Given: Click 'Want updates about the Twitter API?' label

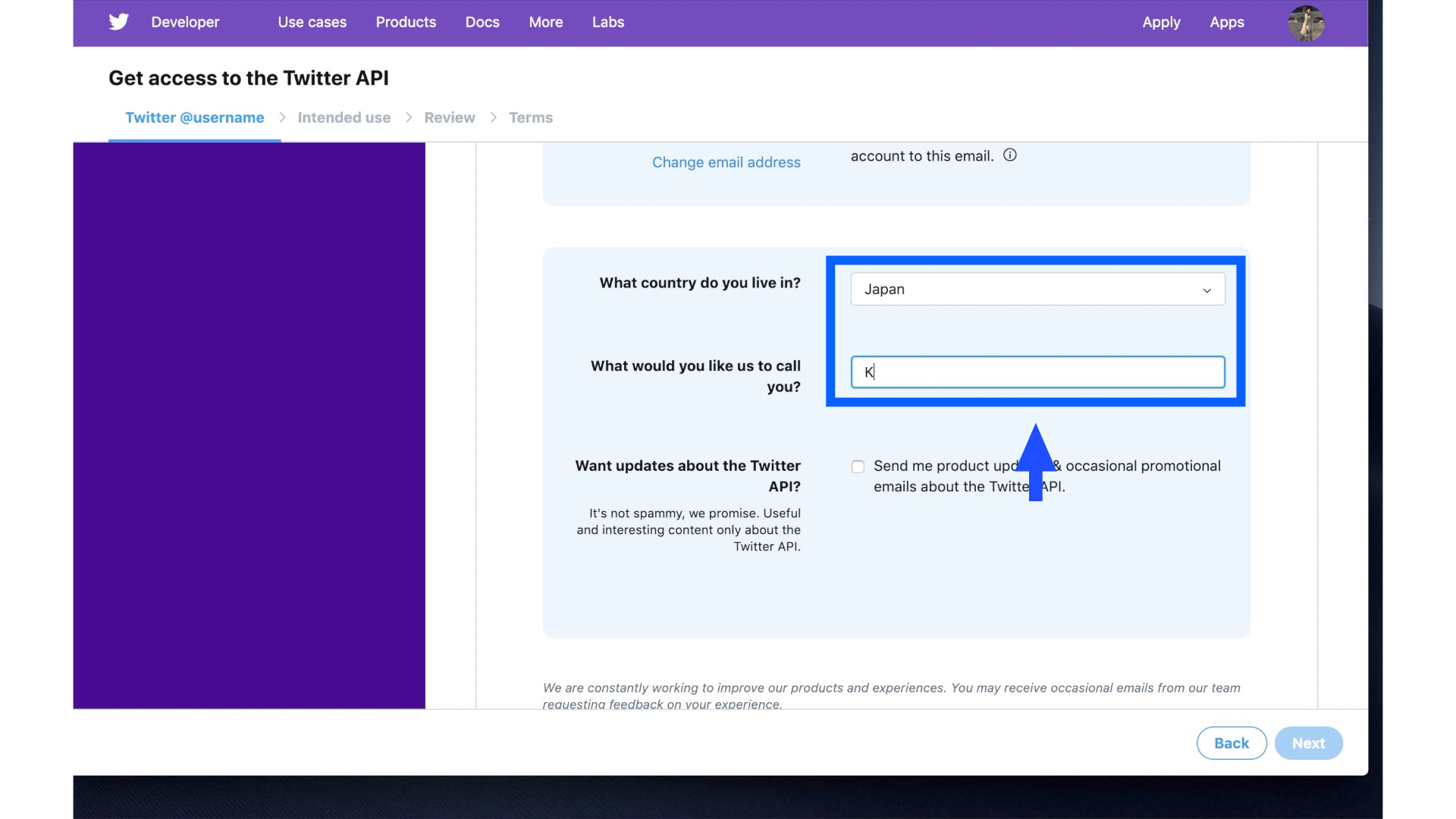Looking at the screenshot, I should [688, 476].
